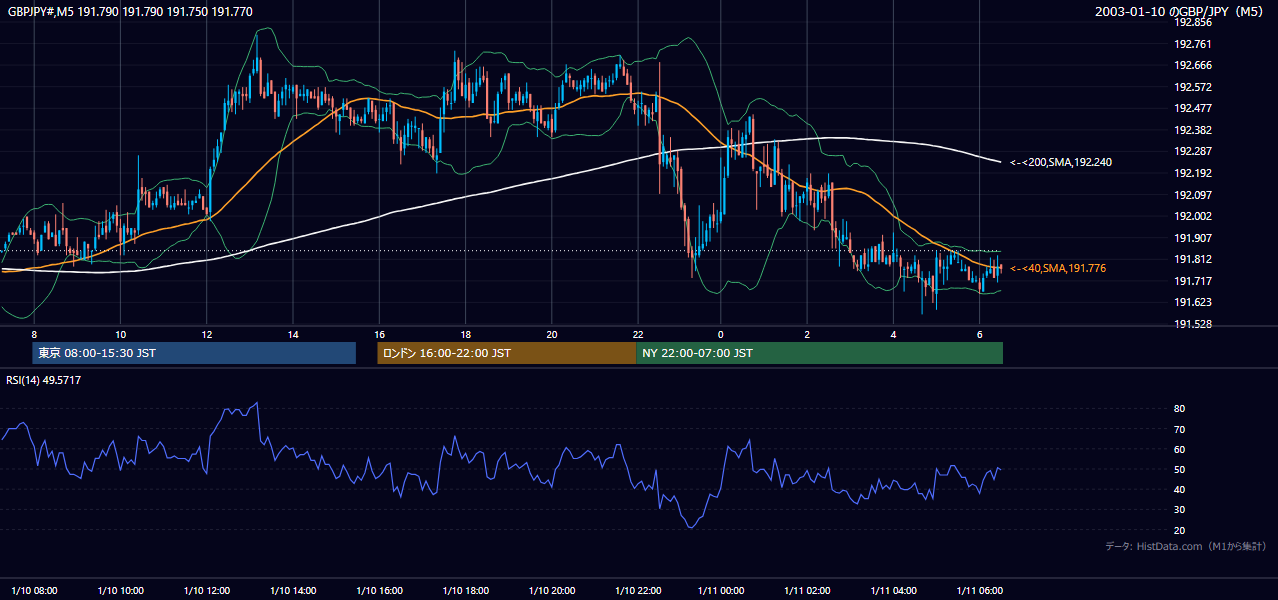The height and width of the screenshot is (600, 1278).
Task: Select the Tokyo 08:00-15:30 JST session bar
Action: (194, 353)
